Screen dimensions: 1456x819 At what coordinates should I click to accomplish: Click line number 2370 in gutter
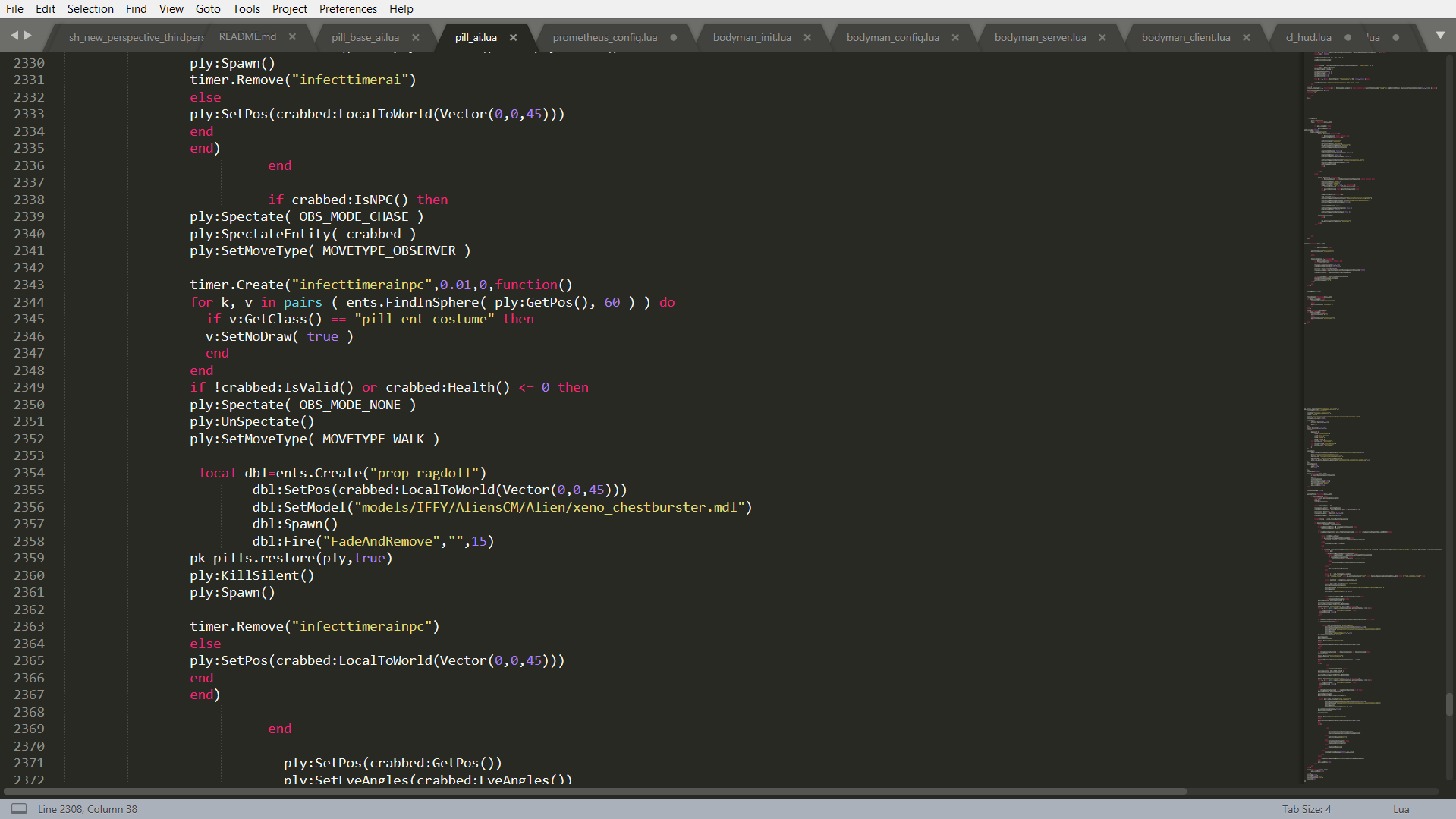pyautogui.click(x=29, y=746)
